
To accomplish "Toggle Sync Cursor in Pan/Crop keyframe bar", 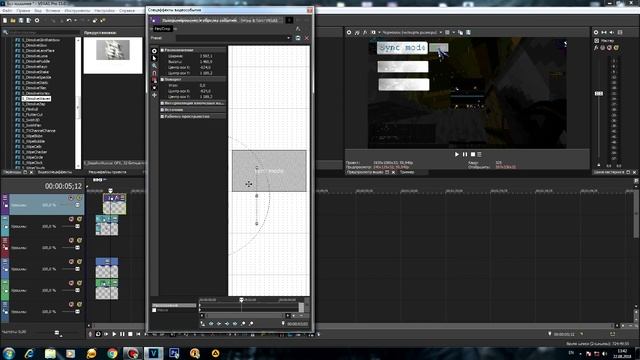I will coord(203,323).
